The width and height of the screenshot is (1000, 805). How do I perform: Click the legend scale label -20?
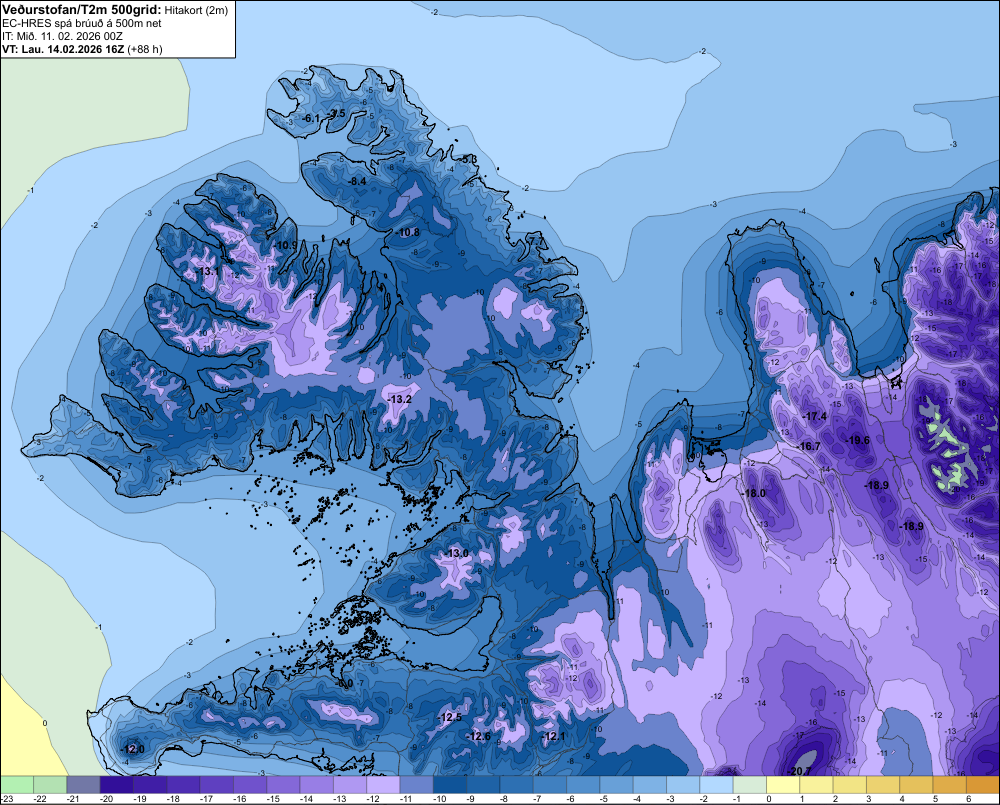click(x=107, y=799)
